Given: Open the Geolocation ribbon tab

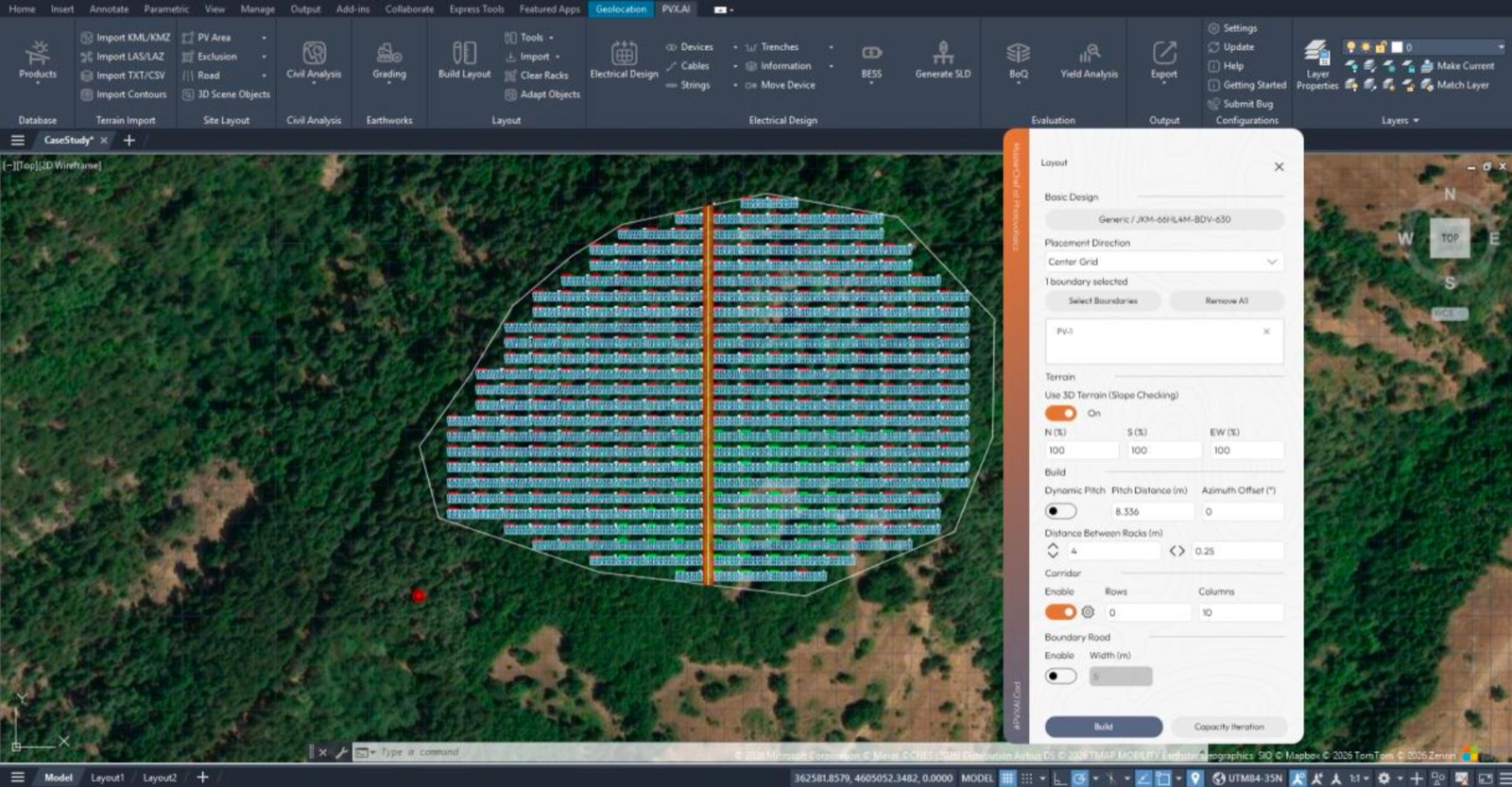Looking at the screenshot, I should (x=621, y=9).
